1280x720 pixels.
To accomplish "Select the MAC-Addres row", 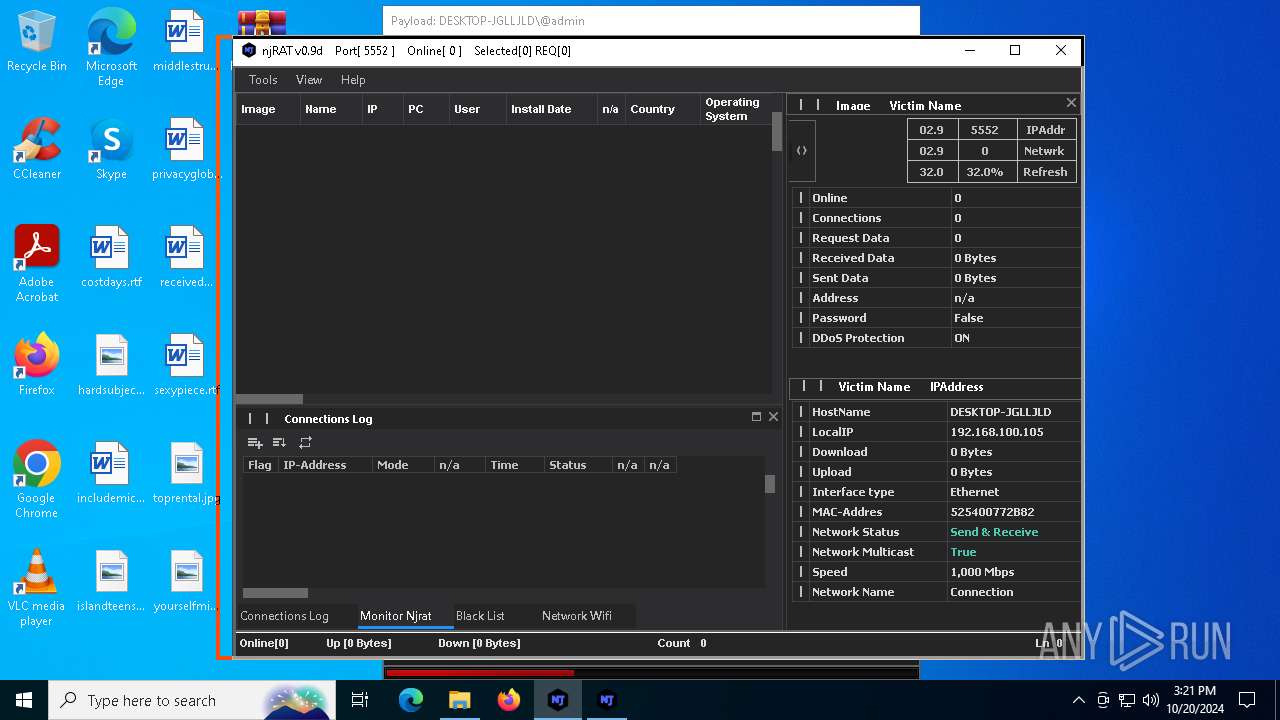I will [x=936, y=512].
